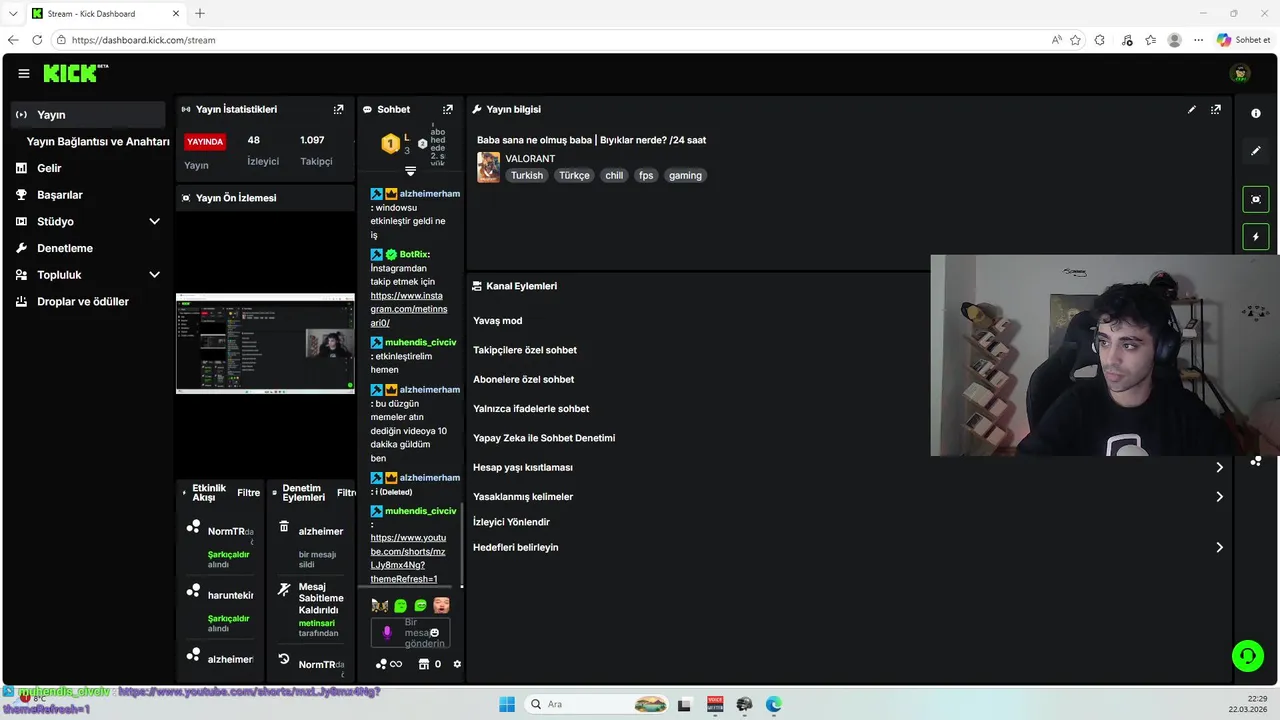Open the profile avatar menu in the header
The width and height of the screenshot is (1280, 720).
[1240, 73]
